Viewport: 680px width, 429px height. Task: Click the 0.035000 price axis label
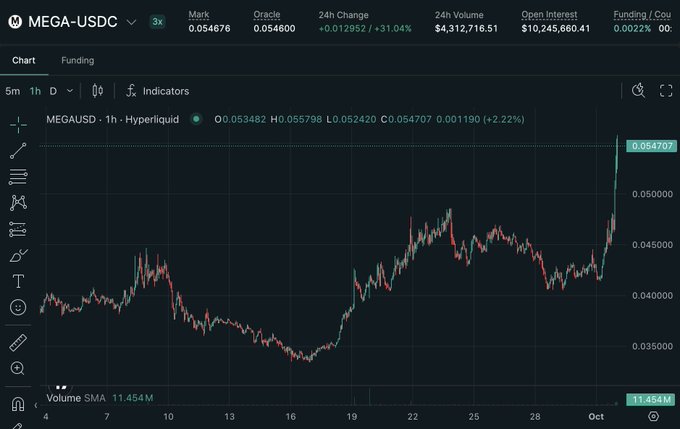[x=652, y=347]
